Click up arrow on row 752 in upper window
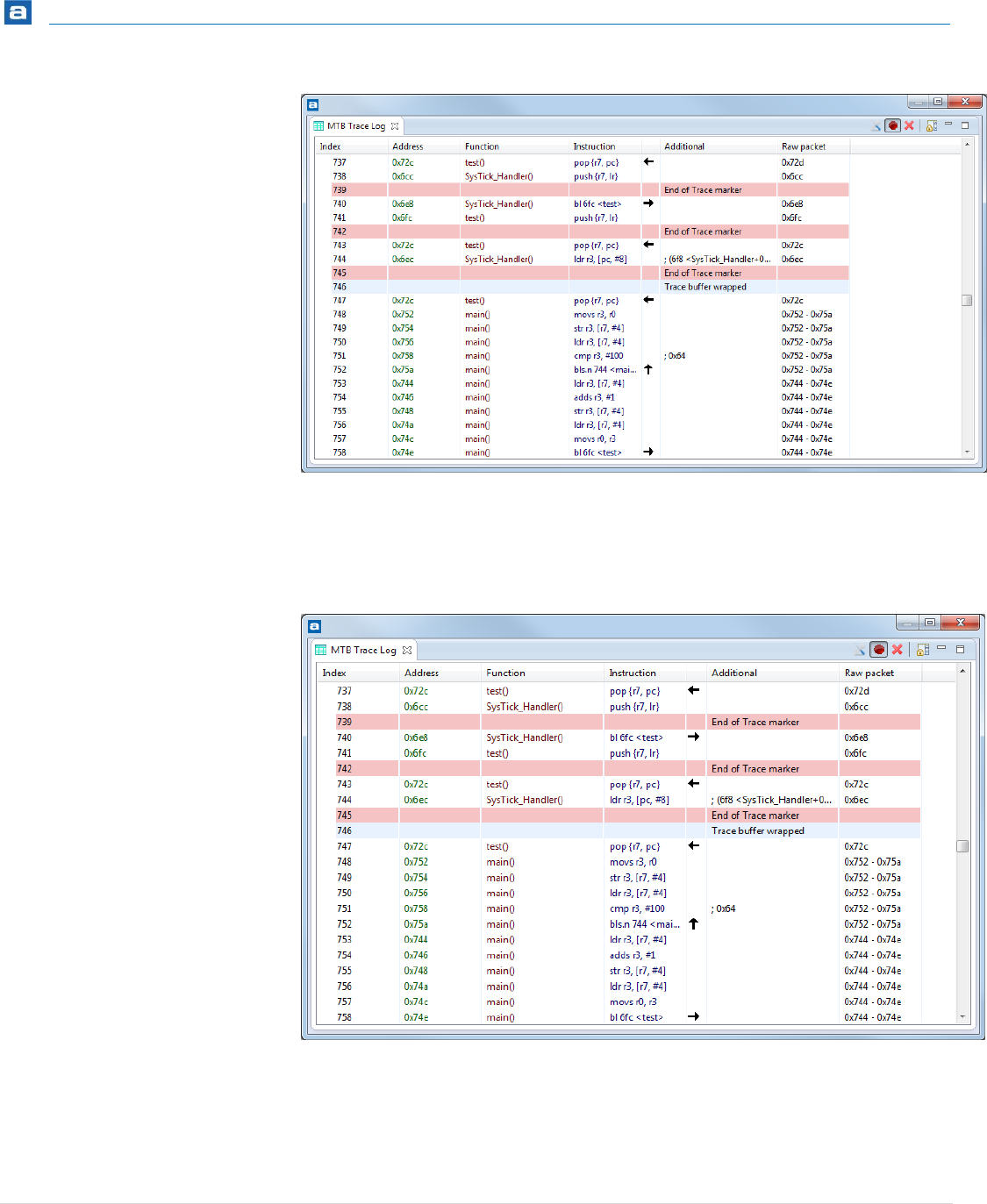987x1204 pixels. (x=648, y=369)
